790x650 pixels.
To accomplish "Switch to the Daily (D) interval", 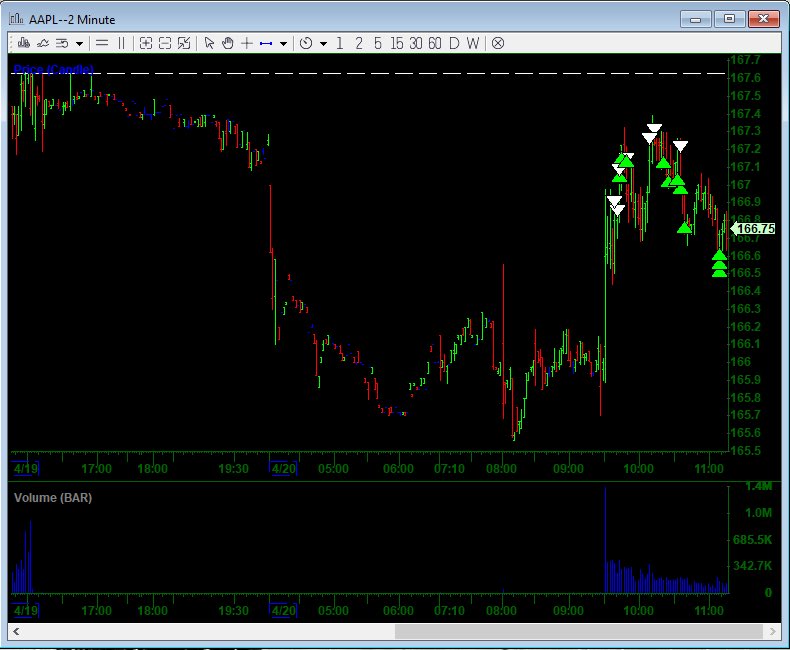I will click(x=454, y=43).
